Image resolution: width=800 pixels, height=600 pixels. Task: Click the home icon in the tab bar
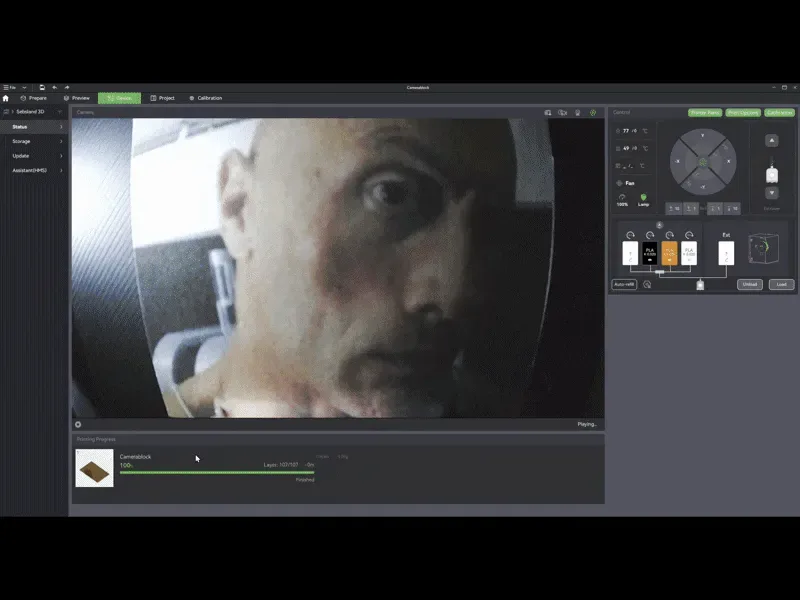point(6,98)
